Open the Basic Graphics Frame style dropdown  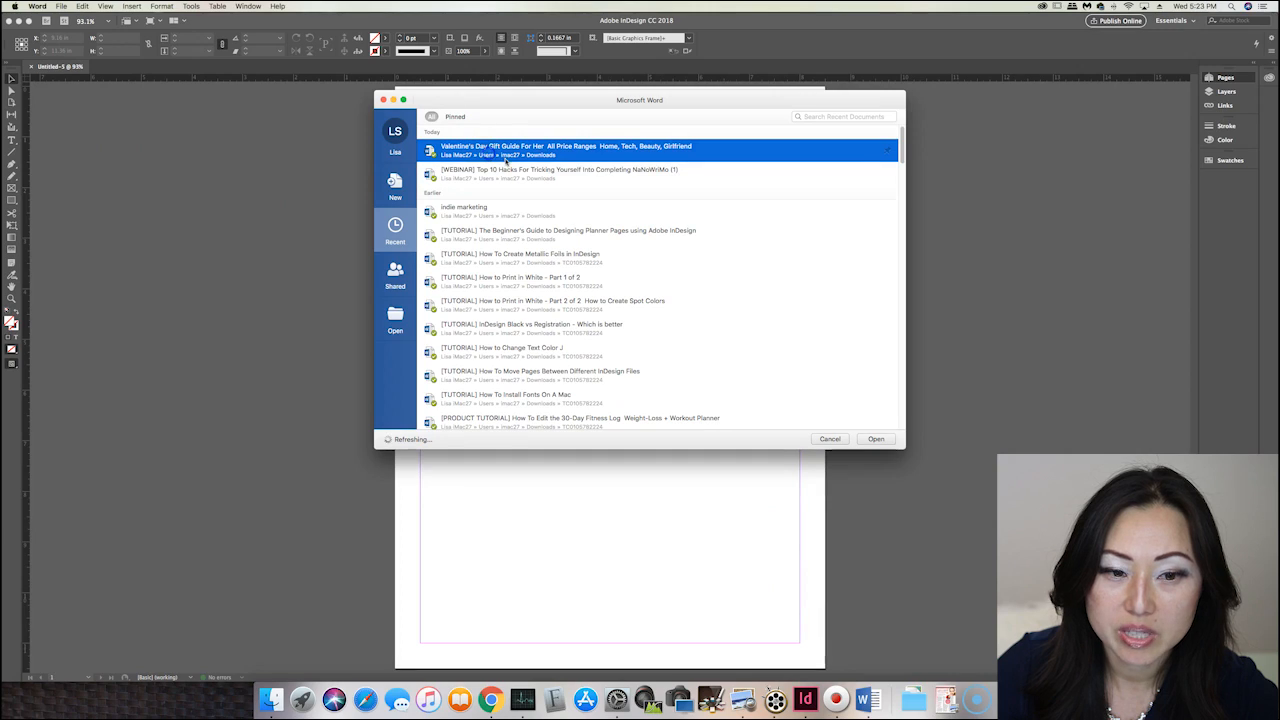pyautogui.click(x=688, y=38)
